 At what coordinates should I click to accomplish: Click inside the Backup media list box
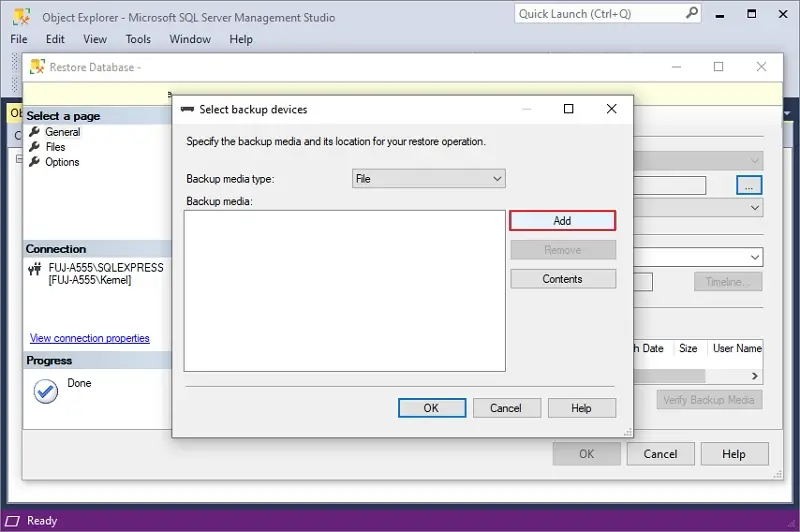tap(345, 291)
